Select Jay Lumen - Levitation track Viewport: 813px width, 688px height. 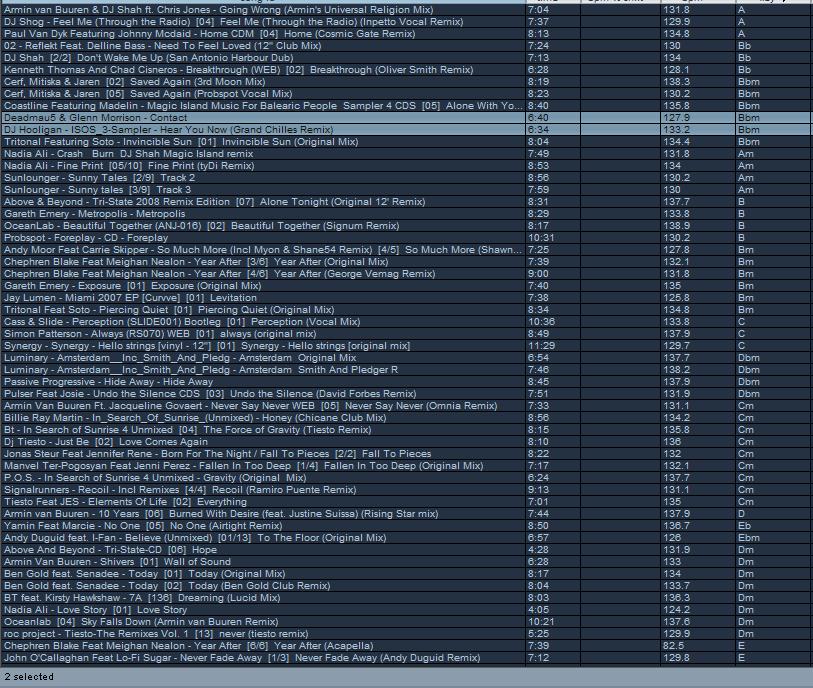[x=406, y=298]
